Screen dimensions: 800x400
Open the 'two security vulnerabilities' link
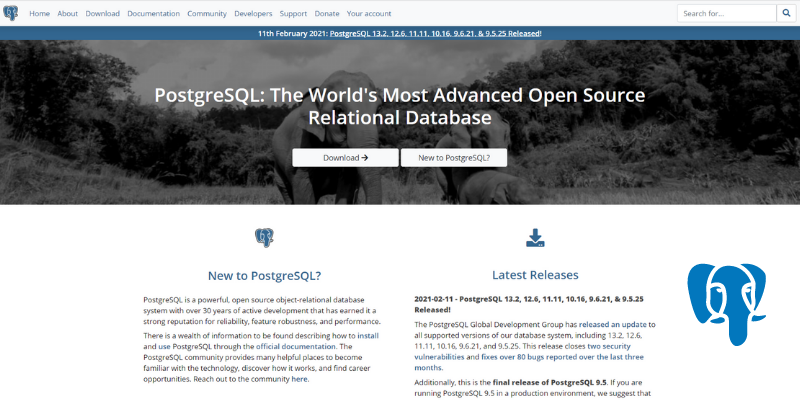click(522, 352)
